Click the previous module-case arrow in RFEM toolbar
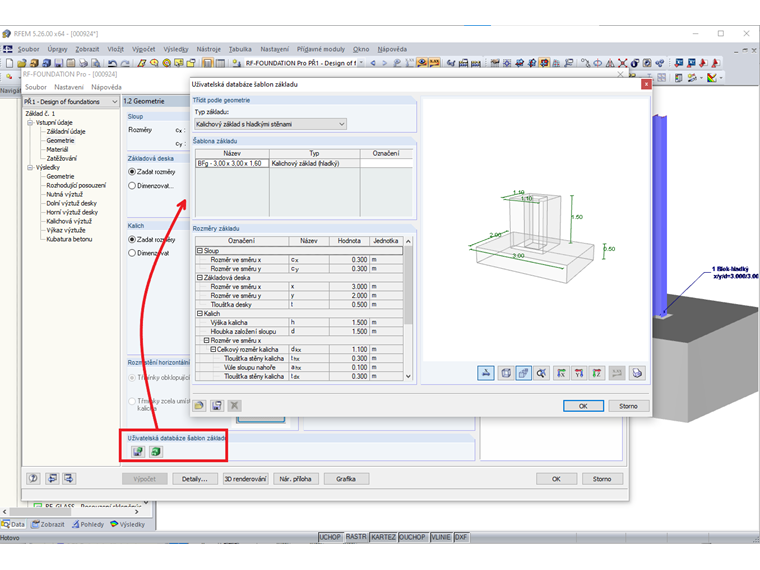The height and width of the screenshot is (570, 760). (373, 63)
